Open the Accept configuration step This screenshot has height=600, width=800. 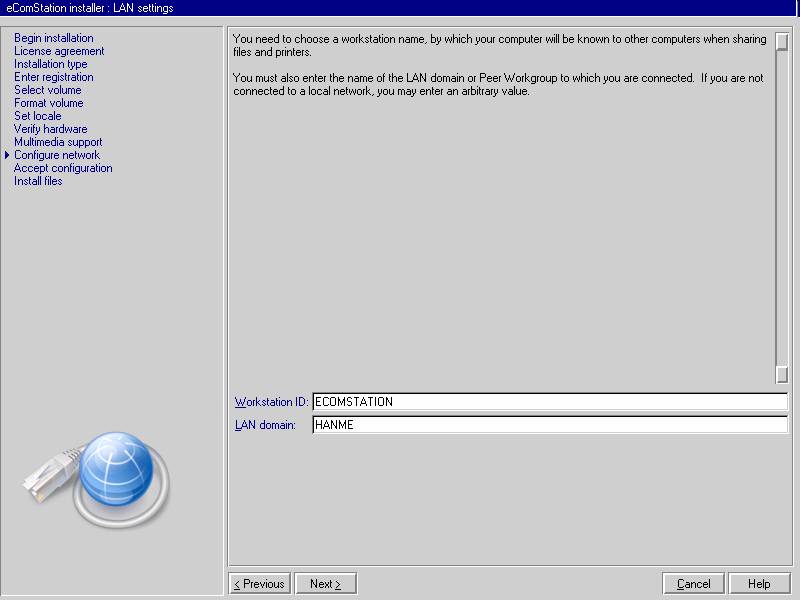[63, 168]
